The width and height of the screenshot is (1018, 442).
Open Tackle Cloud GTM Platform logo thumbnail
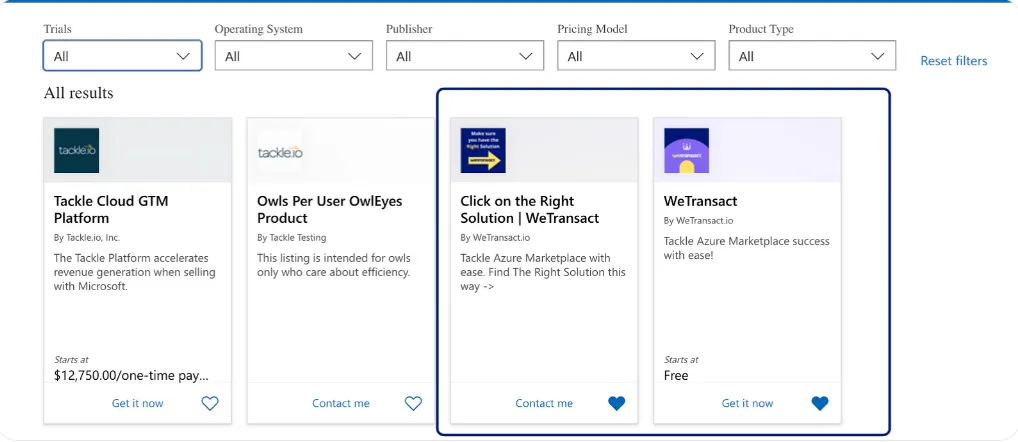pyautogui.click(x=77, y=151)
